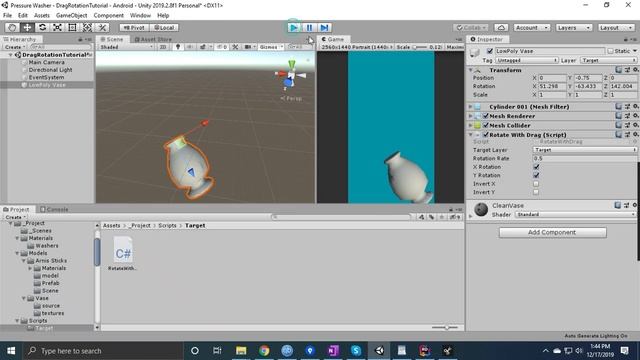
Task: Expand Cylinder 001 Mesh Filter component
Action: click(471, 107)
